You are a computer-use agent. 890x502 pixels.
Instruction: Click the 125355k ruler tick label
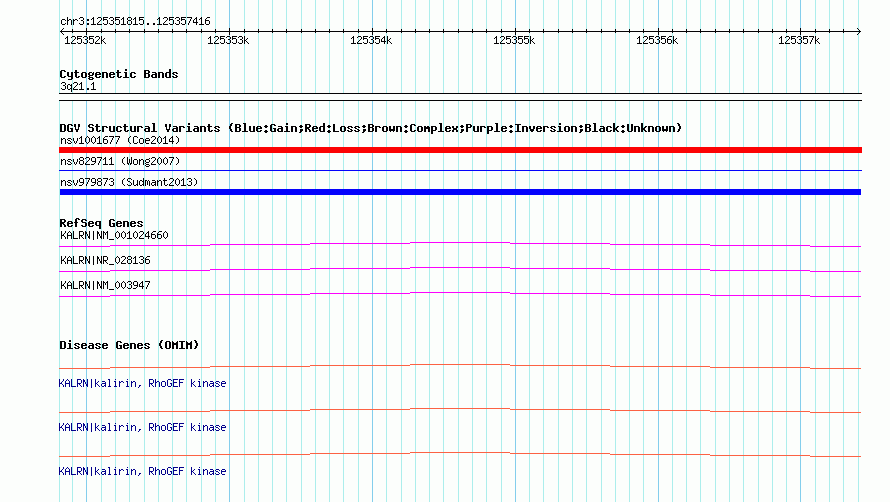click(x=514, y=40)
